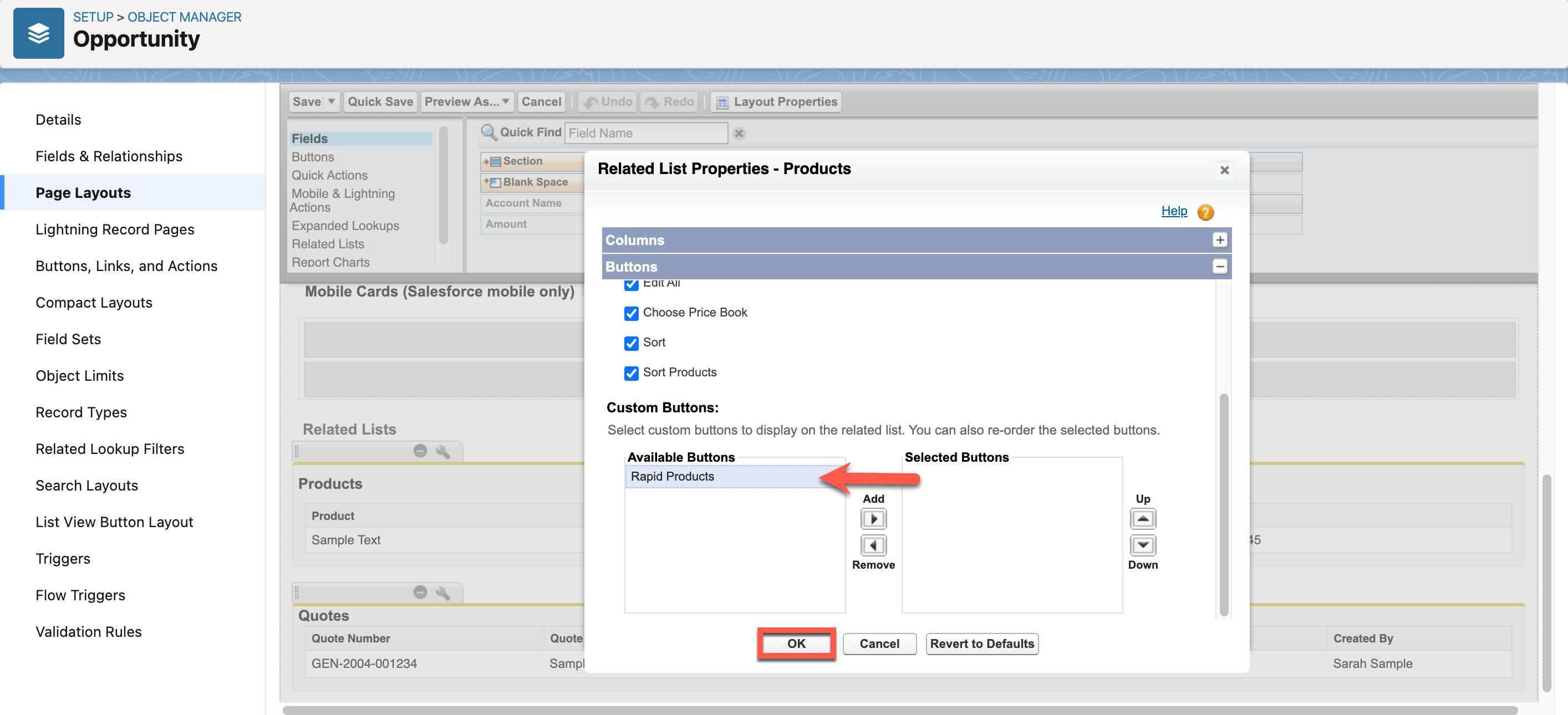The width and height of the screenshot is (1568, 715).
Task: Remove the Quotes related list minus icon
Action: [420, 591]
